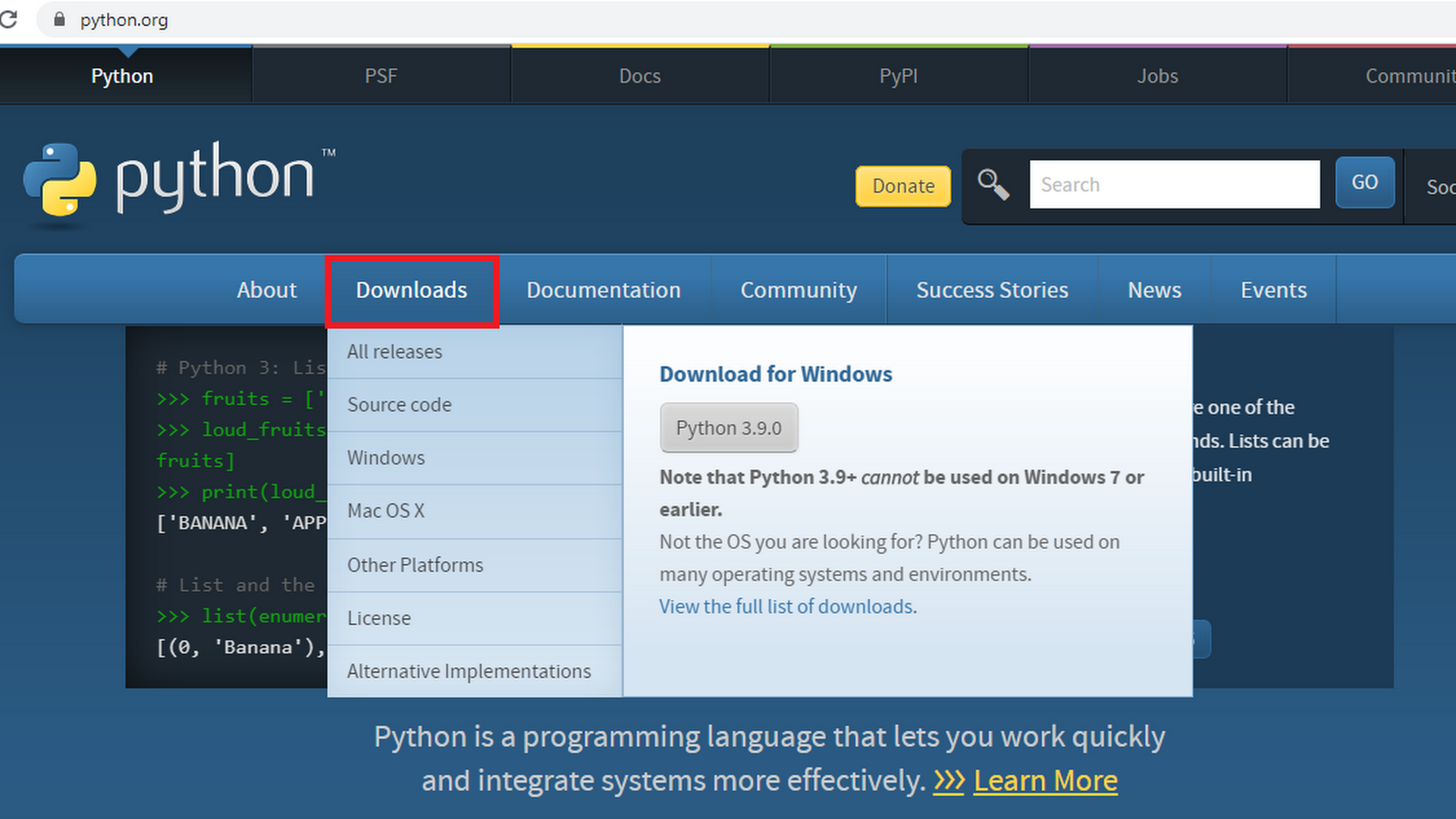Image resolution: width=1456 pixels, height=819 pixels.
Task: Expand the Documentation menu
Action: (x=603, y=290)
